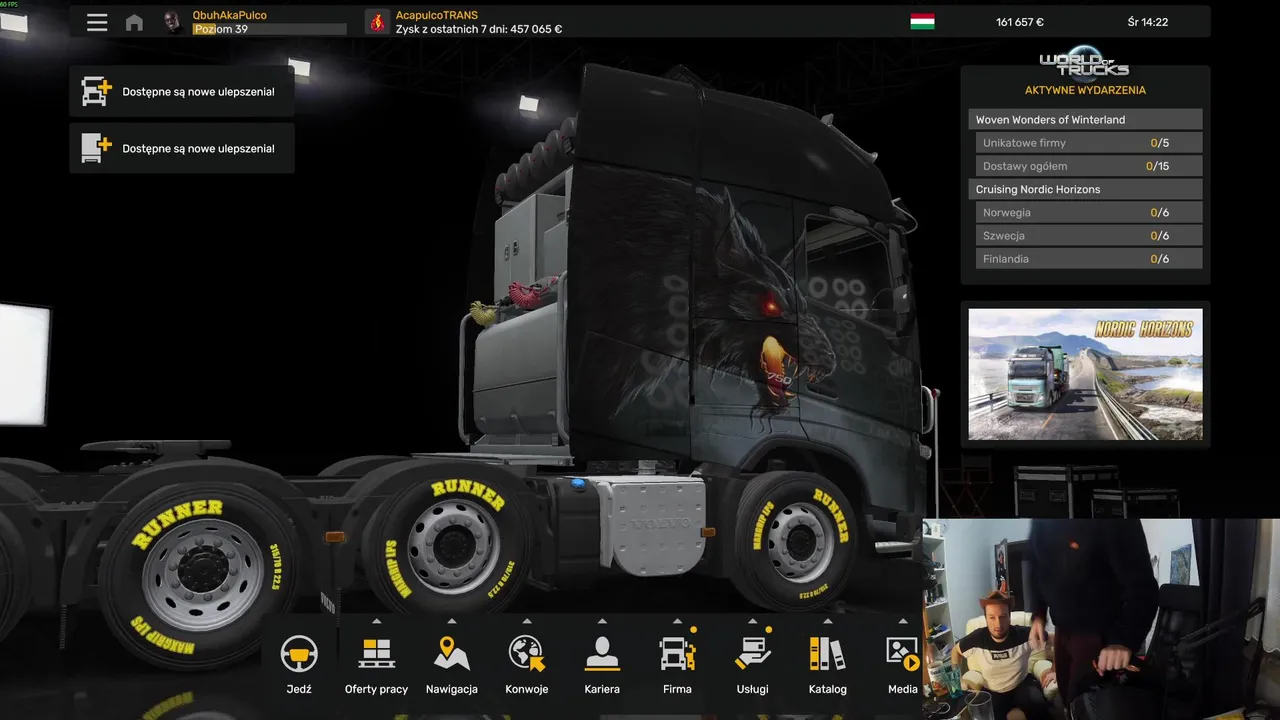Expand the Firma submenu arrow
The width and height of the screenshot is (1280, 720).
(x=677, y=621)
